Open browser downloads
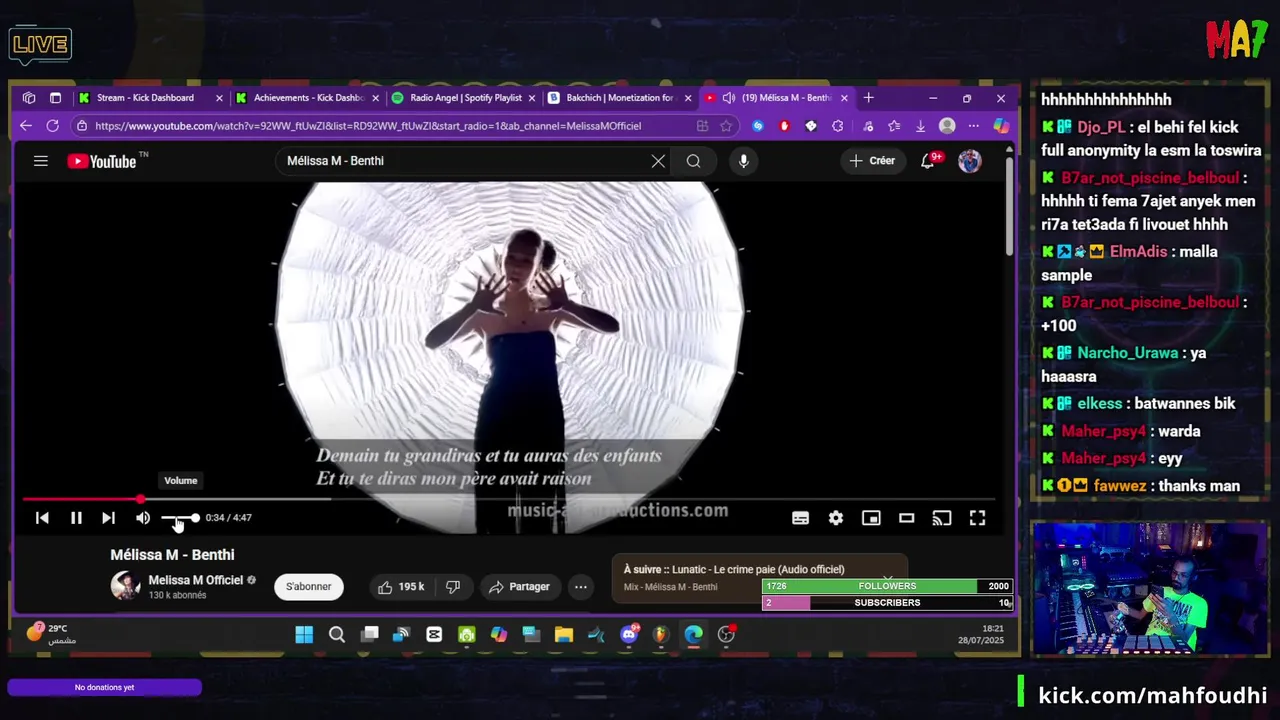 pos(920,126)
